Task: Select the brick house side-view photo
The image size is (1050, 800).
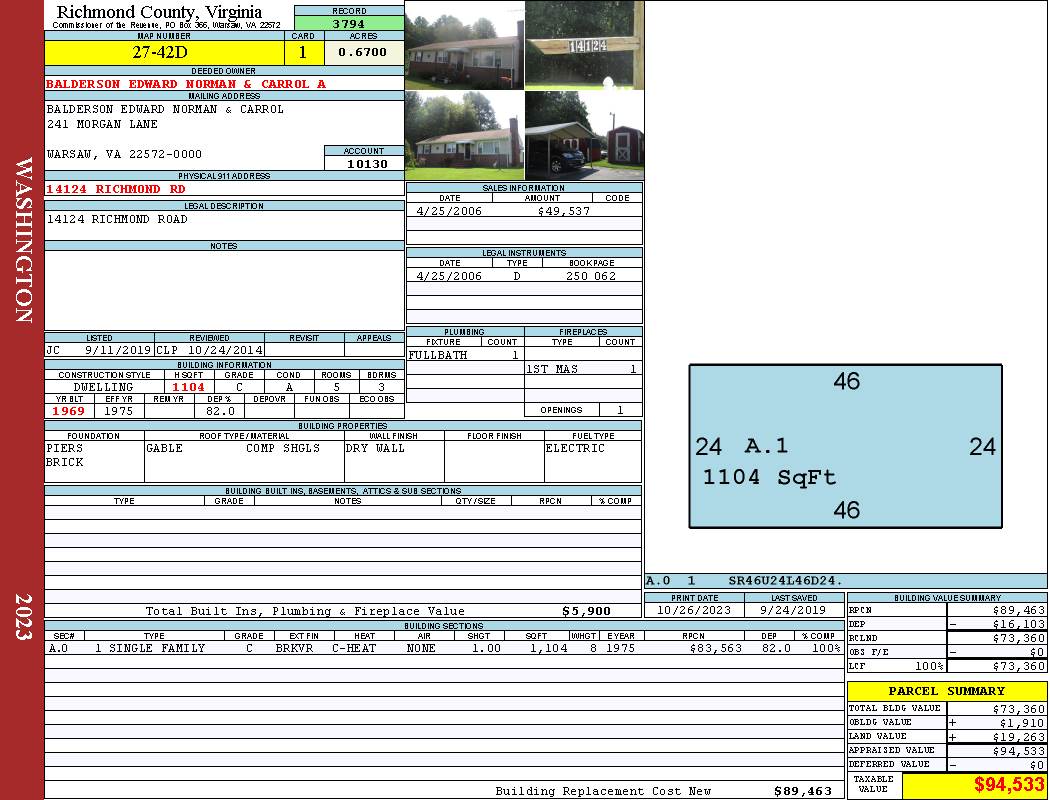Action: pos(464,135)
